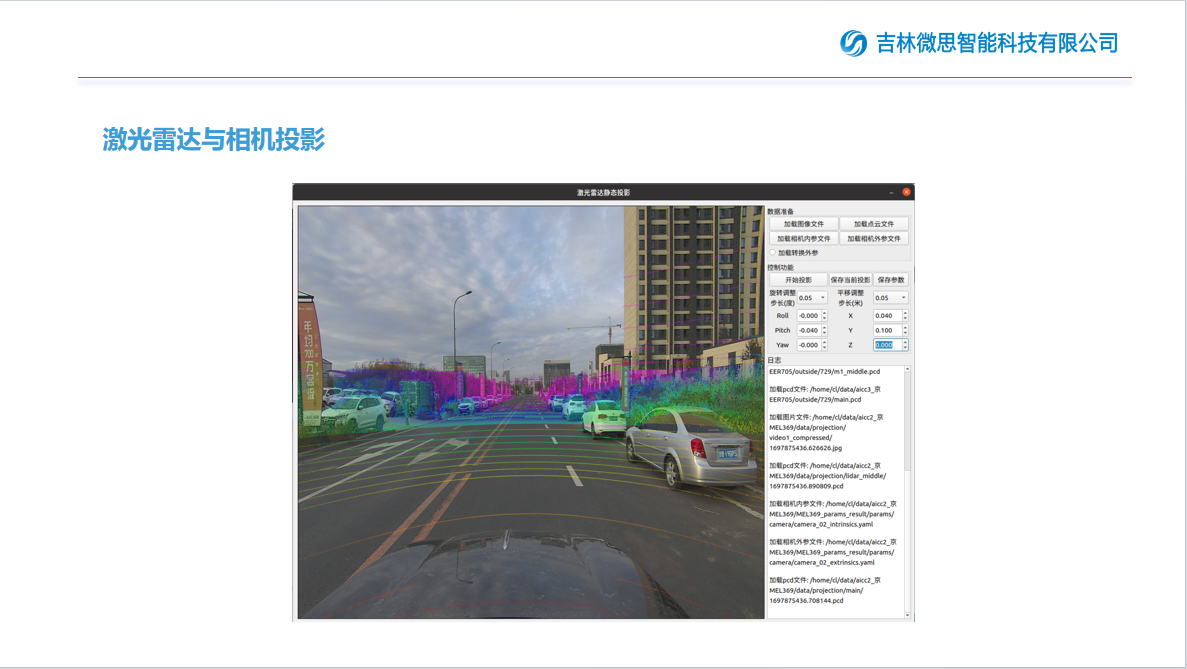This screenshot has width=1187, height=669.
Task: Increase the Yaw value with up arrow
Action: (x=824, y=342)
